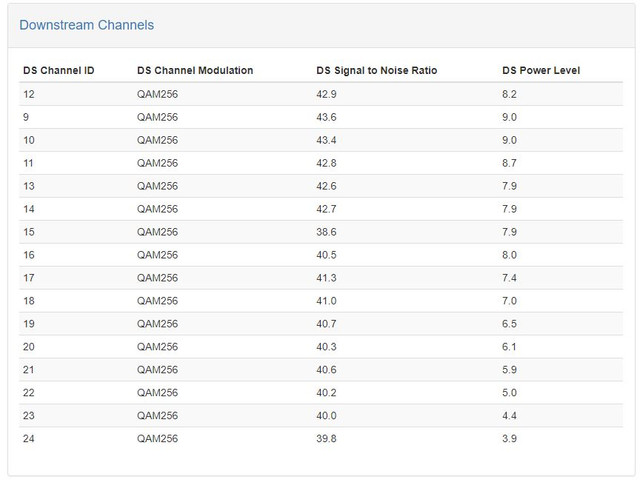Select SNR value 43.4

click(326, 140)
